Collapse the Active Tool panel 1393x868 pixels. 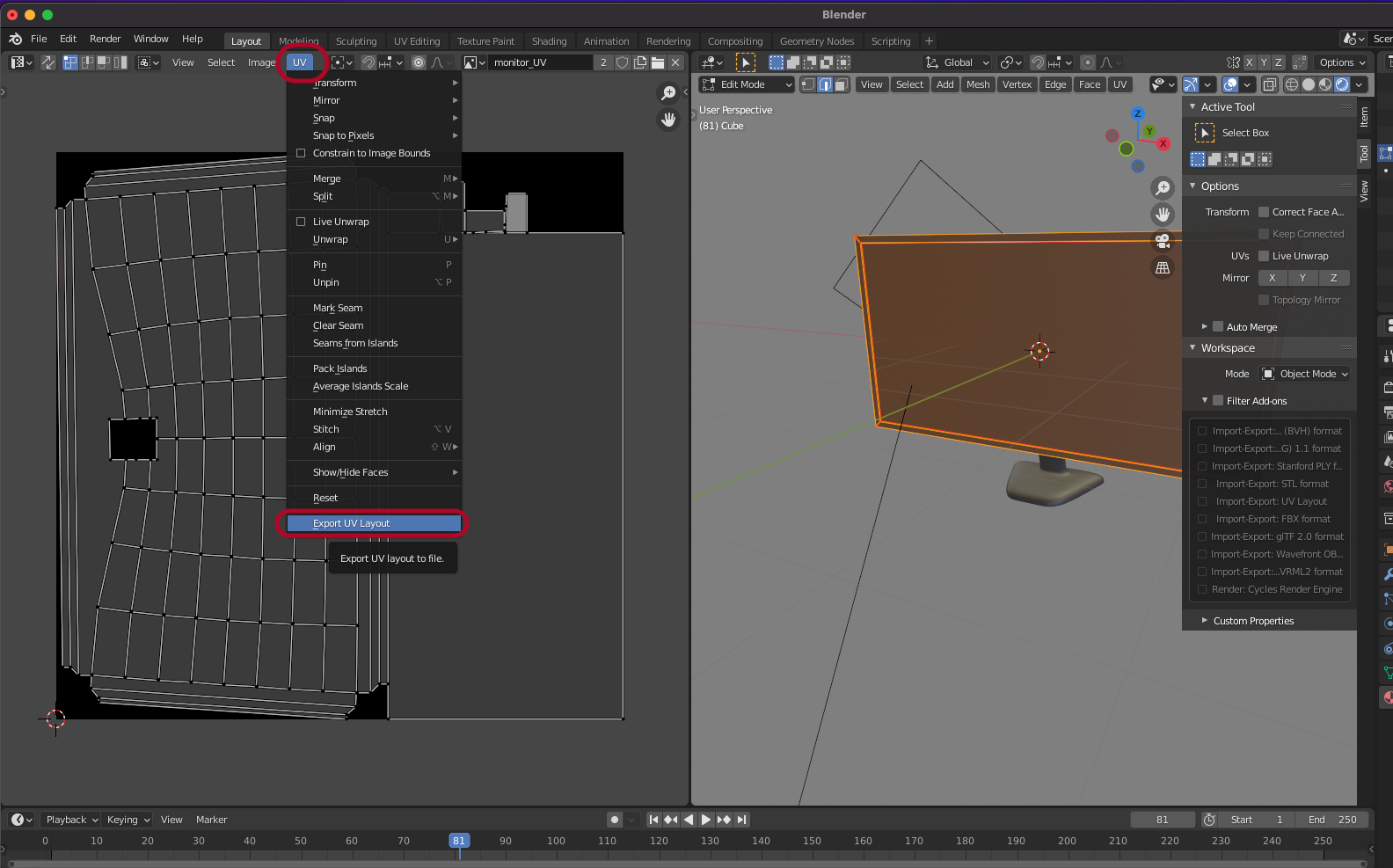(x=1193, y=106)
